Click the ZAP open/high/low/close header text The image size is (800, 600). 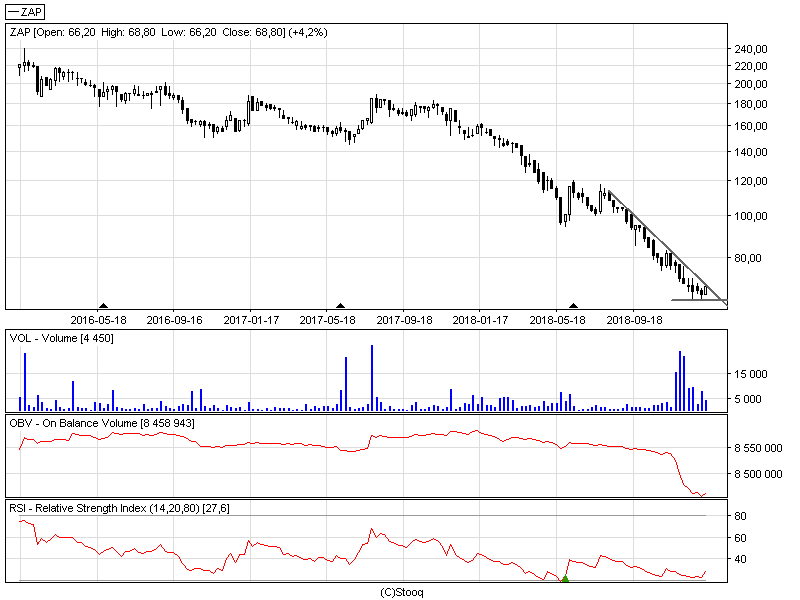click(x=182, y=32)
